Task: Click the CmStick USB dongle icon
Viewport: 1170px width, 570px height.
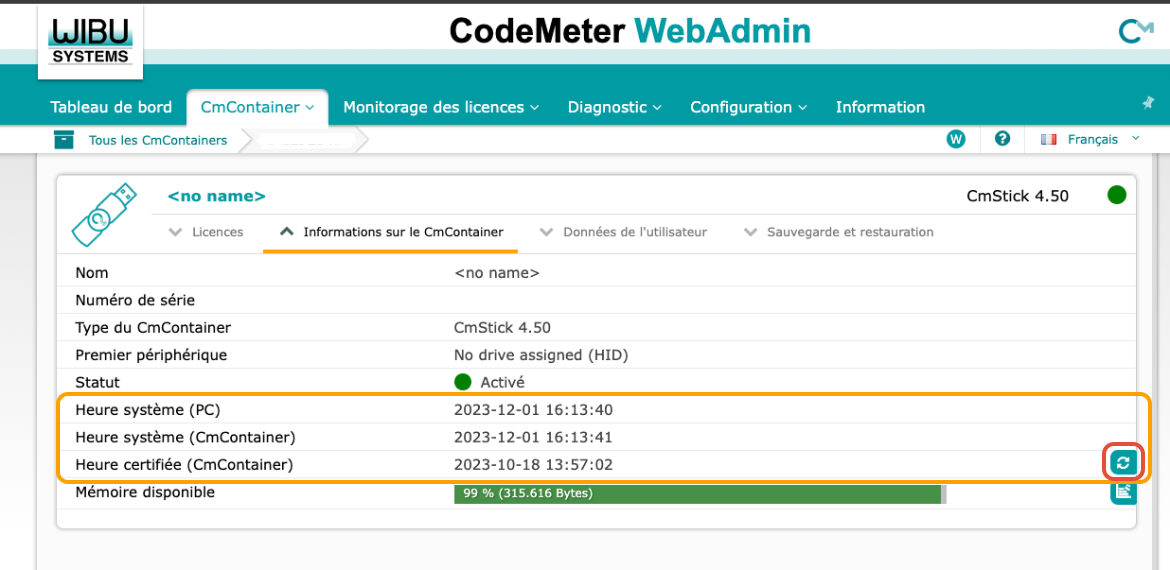Action: pyautogui.click(x=104, y=214)
